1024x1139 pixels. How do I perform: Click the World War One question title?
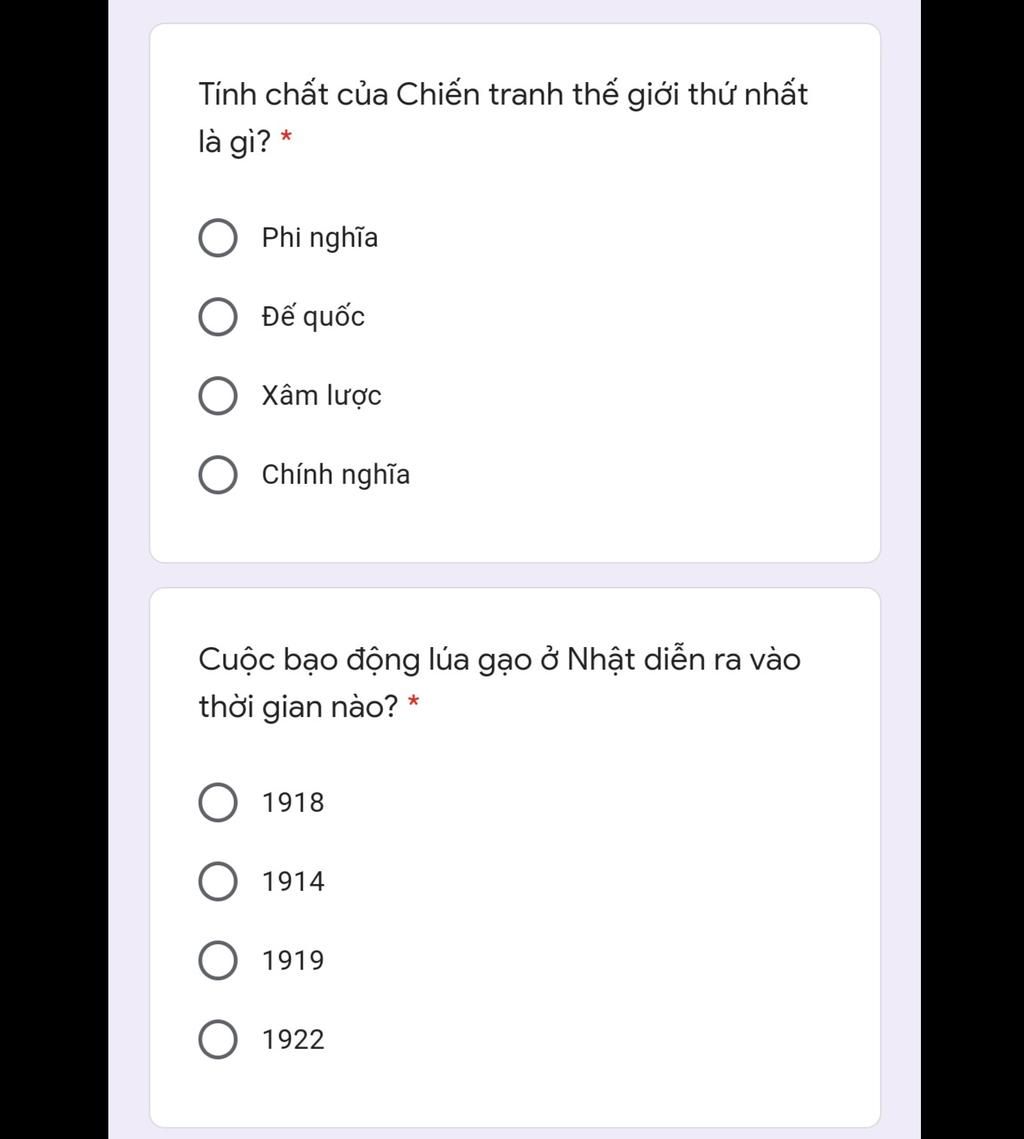(x=502, y=95)
